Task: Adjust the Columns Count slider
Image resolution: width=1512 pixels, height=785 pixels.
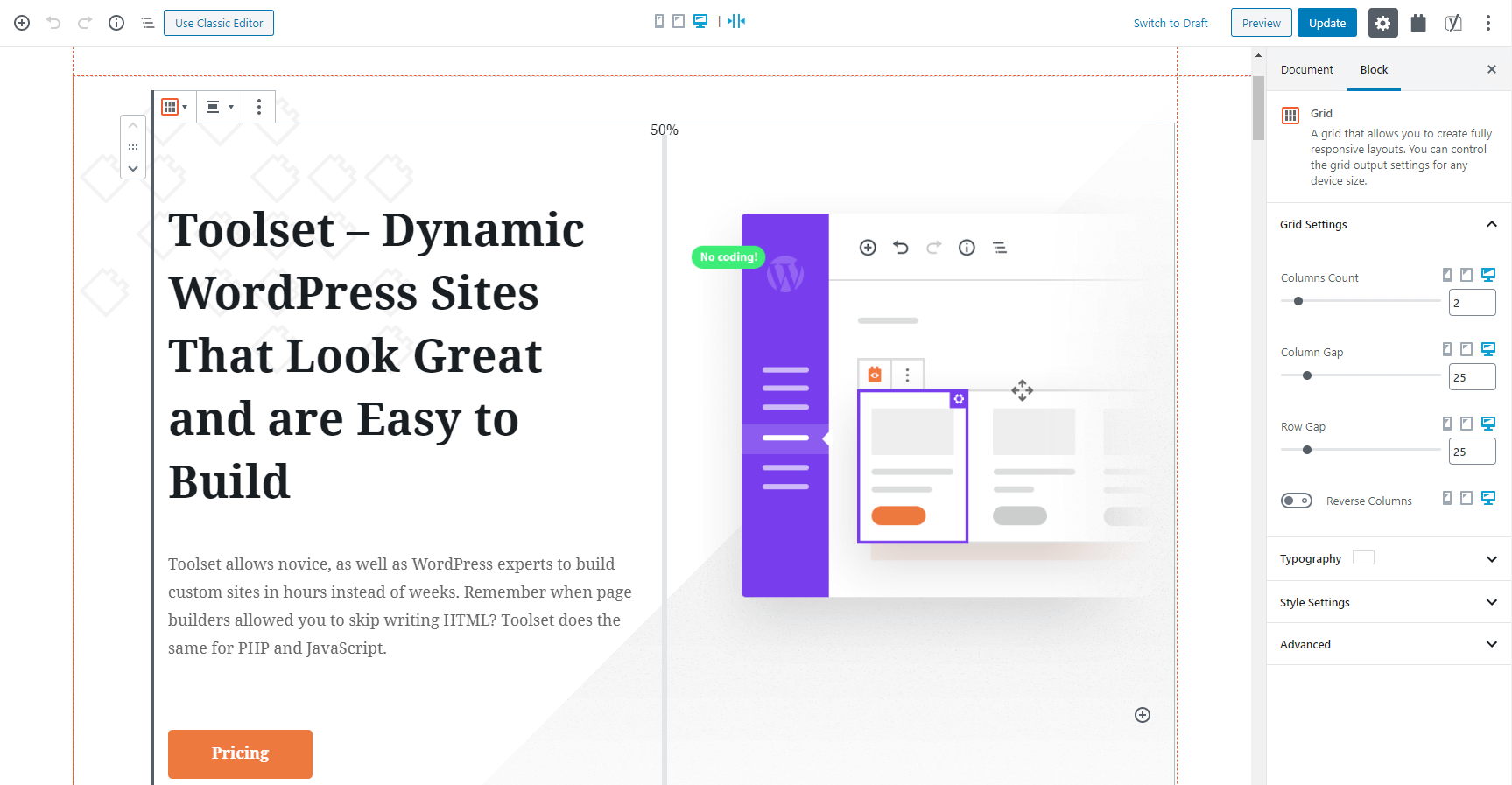Action: point(1360,301)
